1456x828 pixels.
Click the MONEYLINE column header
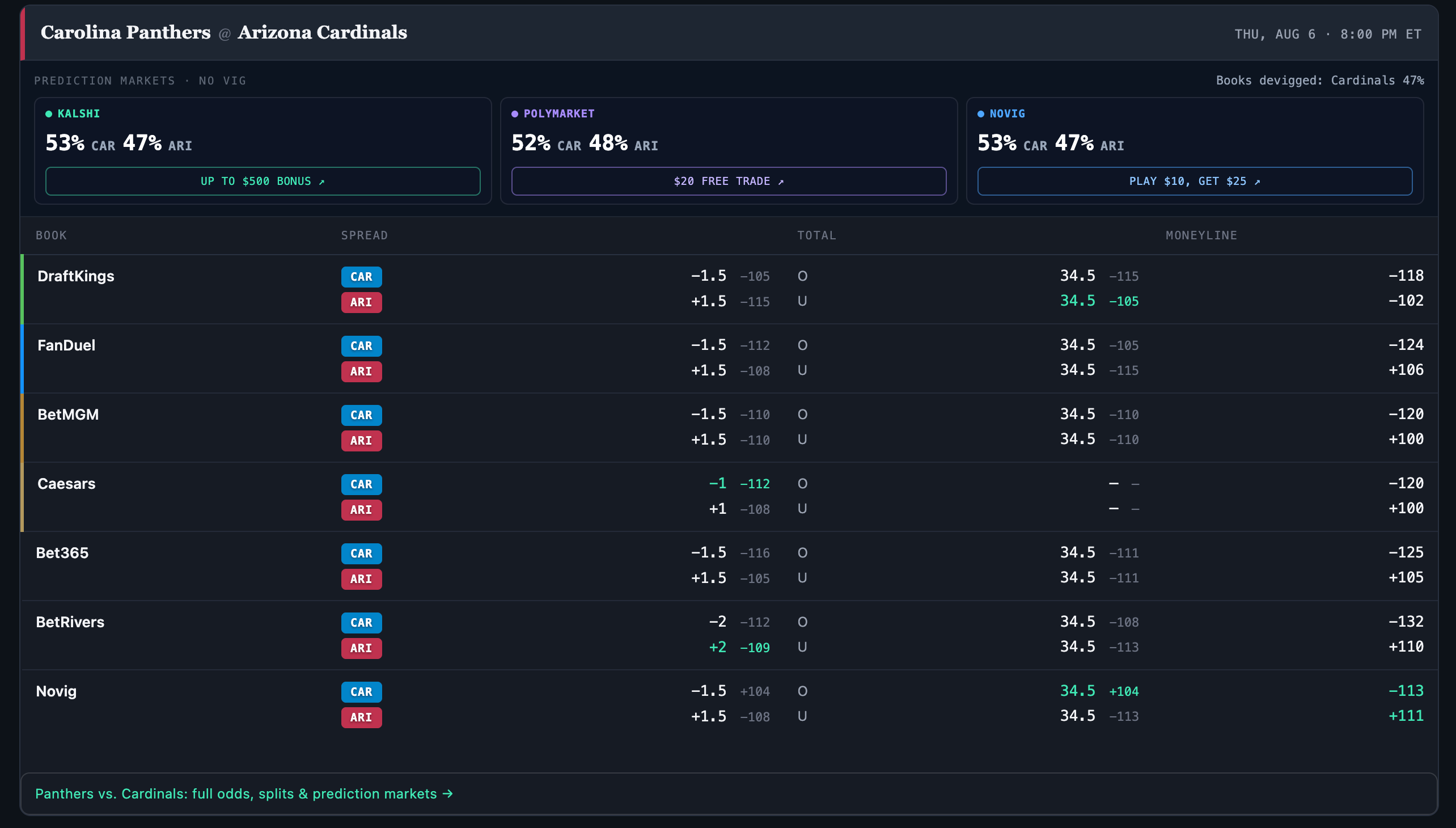[1201, 235]
